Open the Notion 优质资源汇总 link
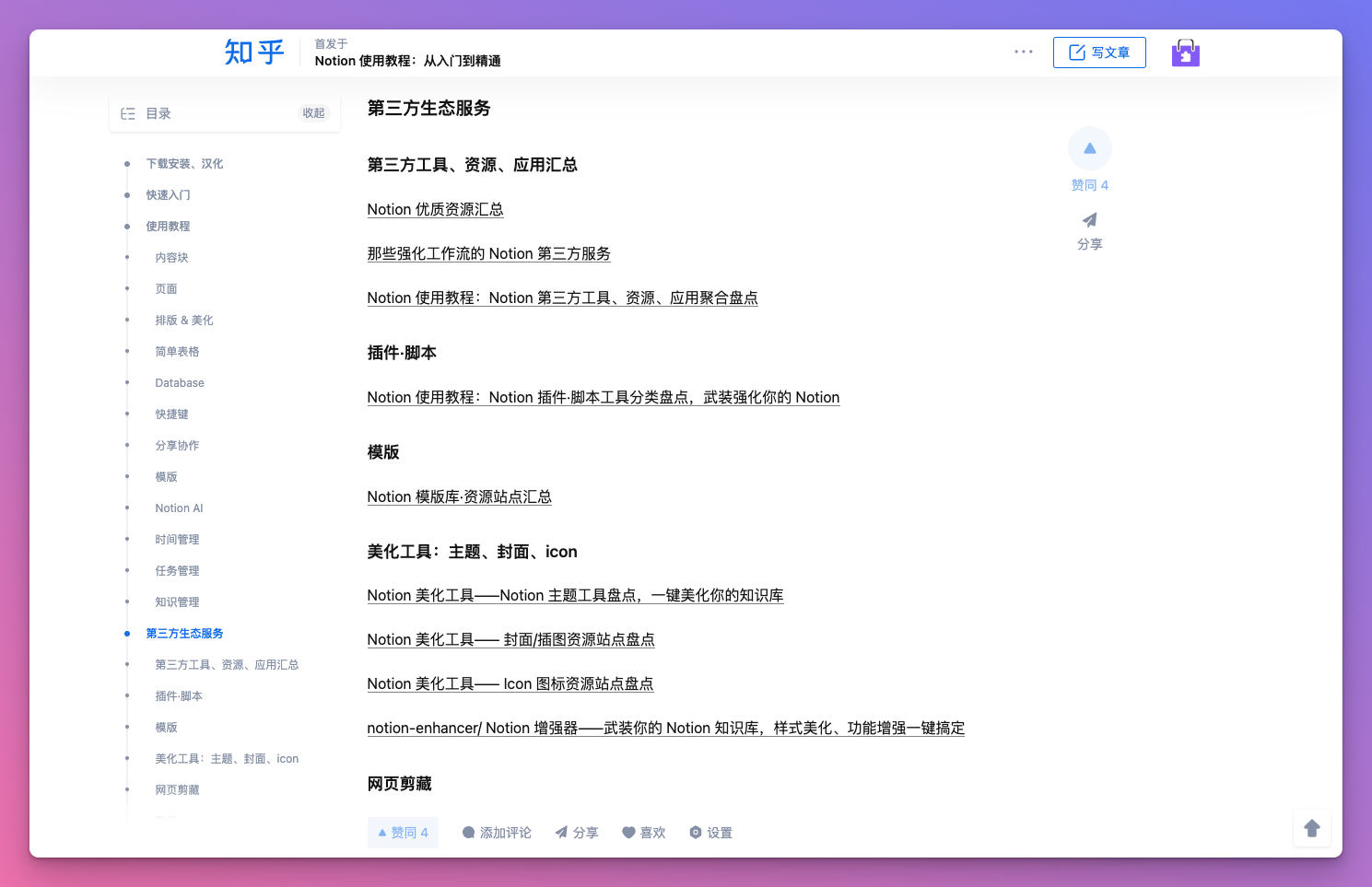The image size is (1372, 887). tap(435, 209)
